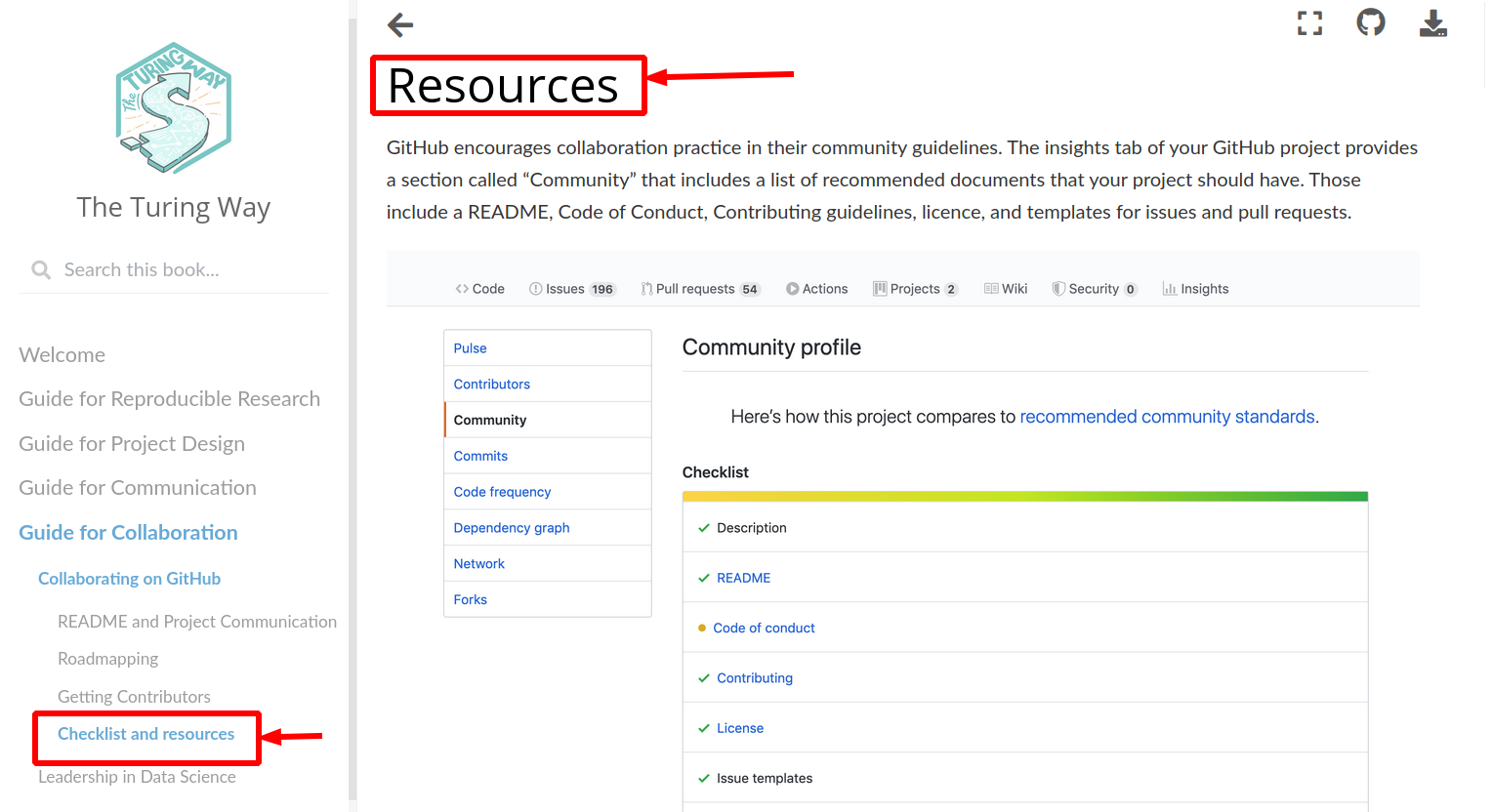Open recommended community standards link

[x=1168, y=417]
